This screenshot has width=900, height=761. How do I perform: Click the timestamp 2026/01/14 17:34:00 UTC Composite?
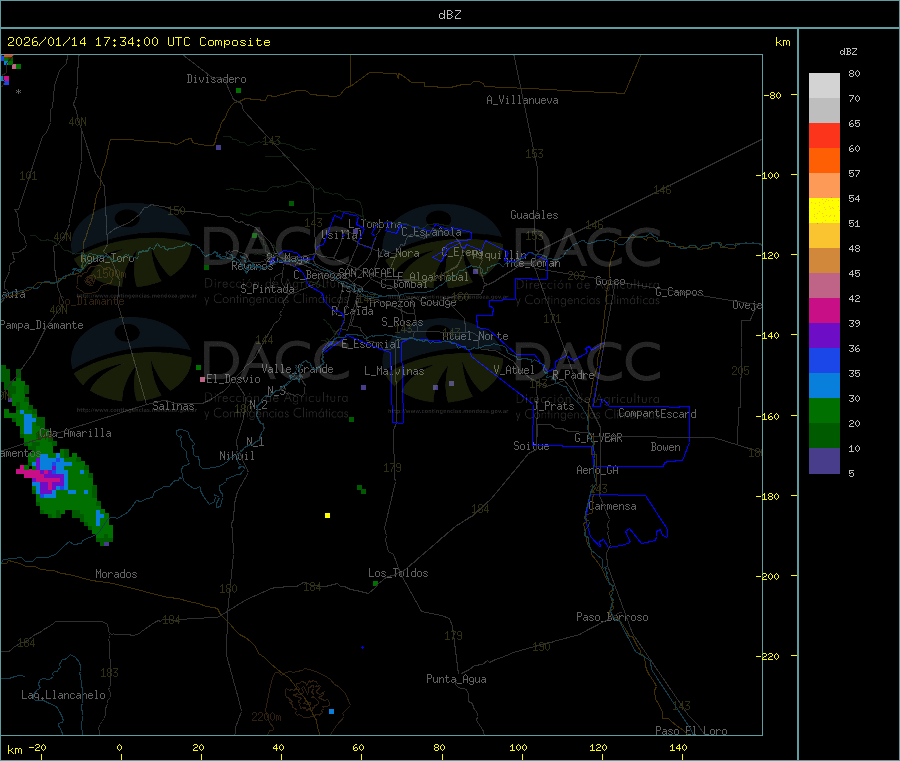138,42
